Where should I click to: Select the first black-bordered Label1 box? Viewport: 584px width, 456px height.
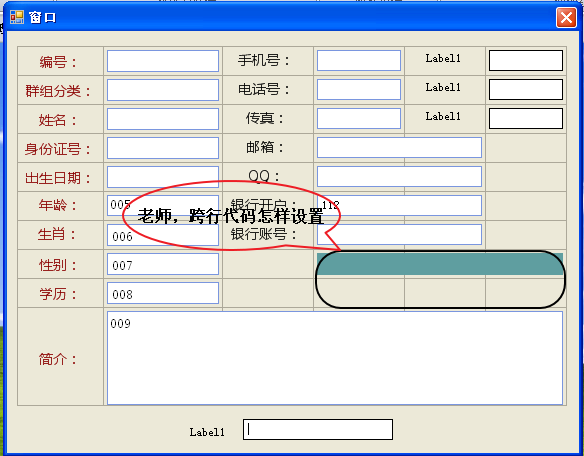(526, 60)
